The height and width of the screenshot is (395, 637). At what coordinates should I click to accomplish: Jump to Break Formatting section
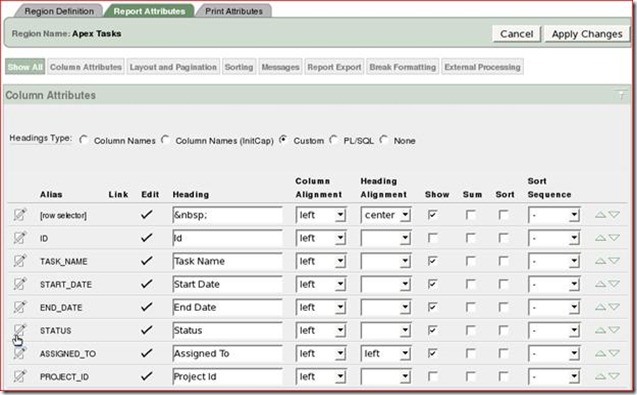pos(403,67)
